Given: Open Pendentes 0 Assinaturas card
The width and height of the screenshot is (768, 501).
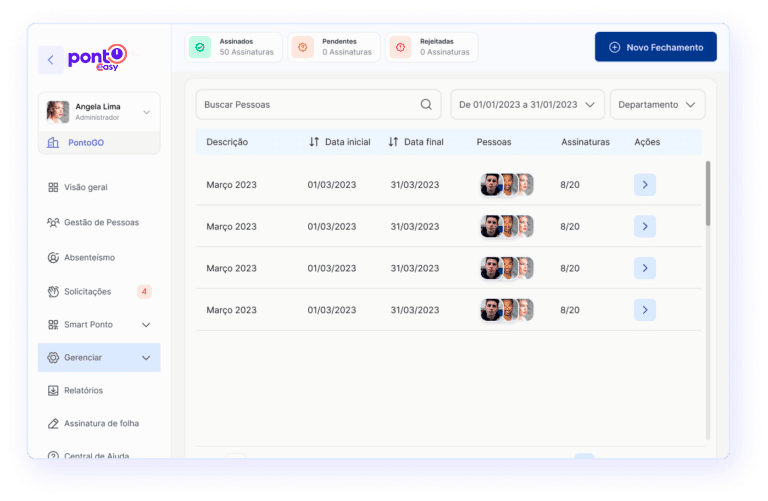Looking at the screenshot, I should pyautogui.click(x=334, y=47).
